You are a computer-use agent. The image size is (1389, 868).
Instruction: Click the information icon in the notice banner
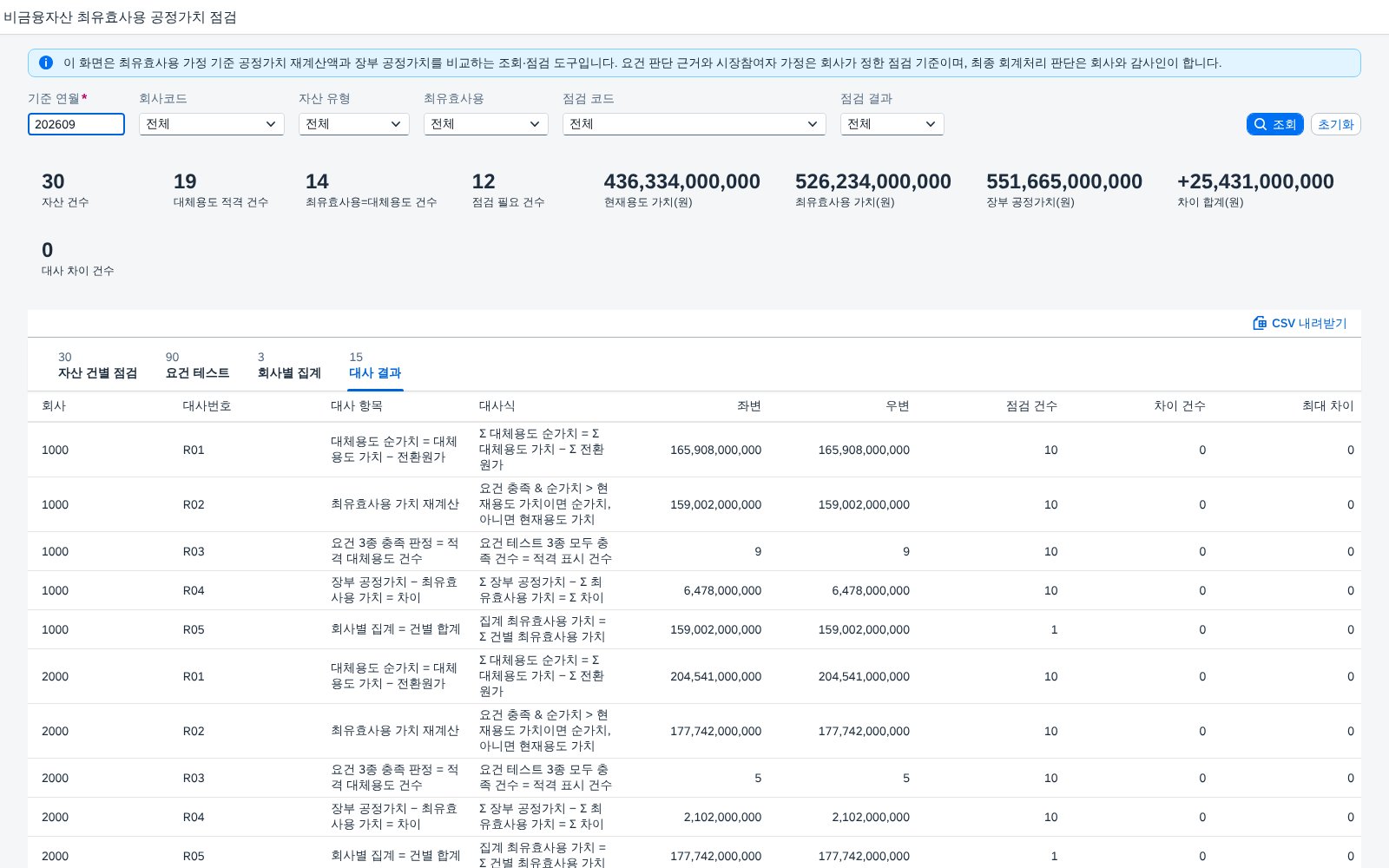[x=46, y=62]
